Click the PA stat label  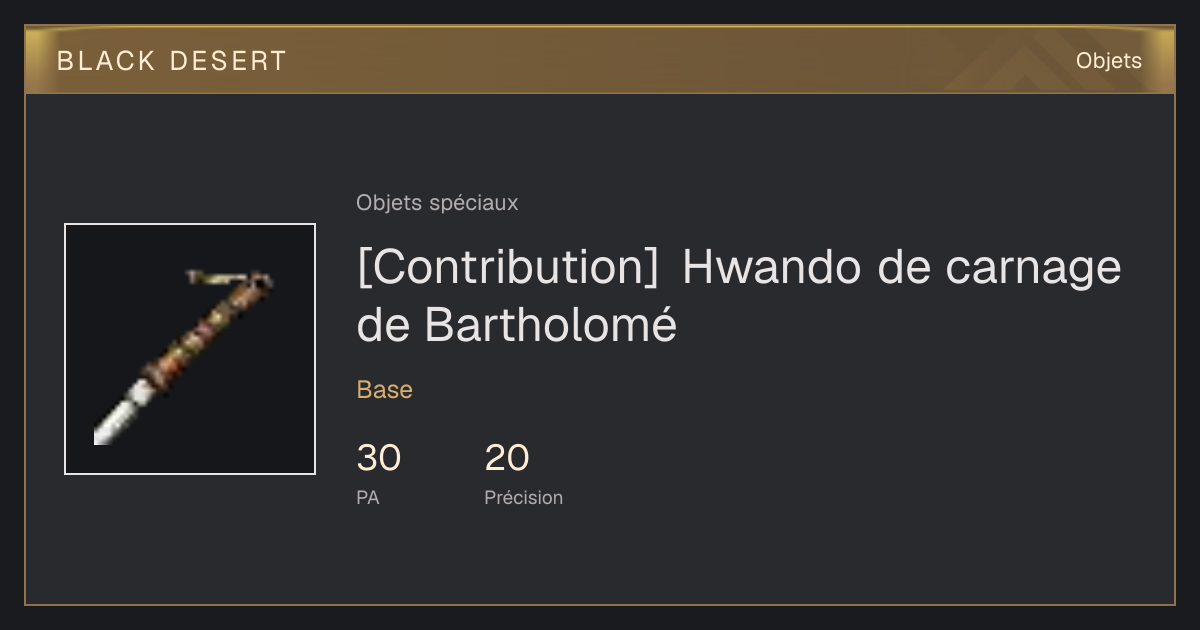click(368, 497)
